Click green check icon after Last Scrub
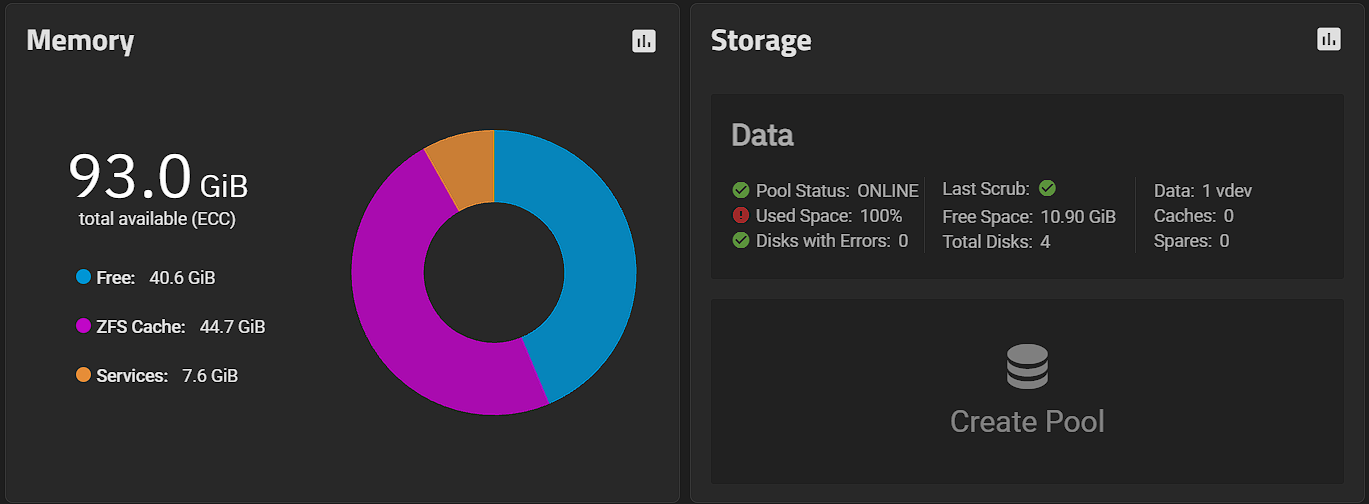Viewport: 1369px width, 504px height. (x=1048, y=188)
